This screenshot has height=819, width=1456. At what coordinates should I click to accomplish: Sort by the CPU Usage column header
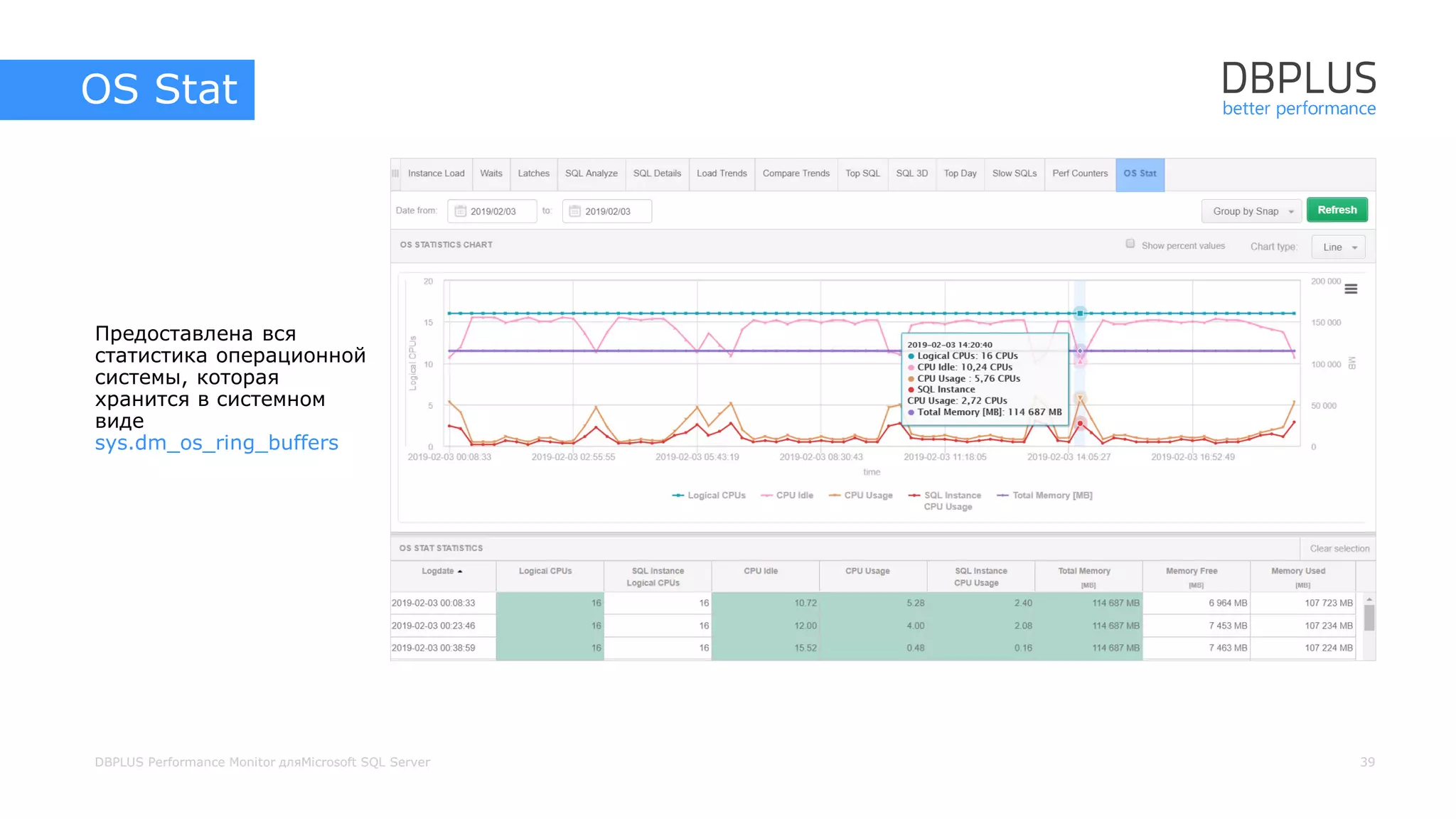point(873,577)
